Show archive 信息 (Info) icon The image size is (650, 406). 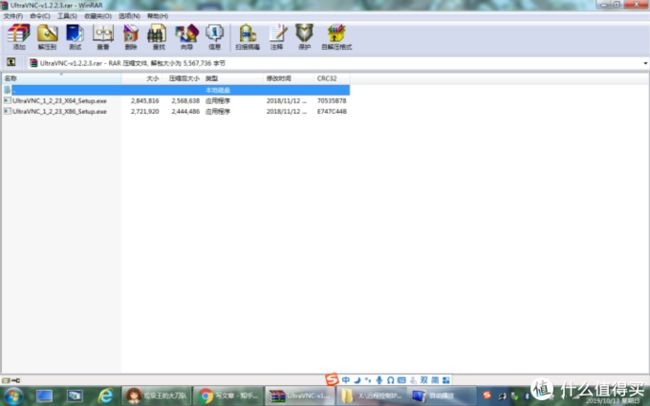pyautogui.click(x=214, y=36)
